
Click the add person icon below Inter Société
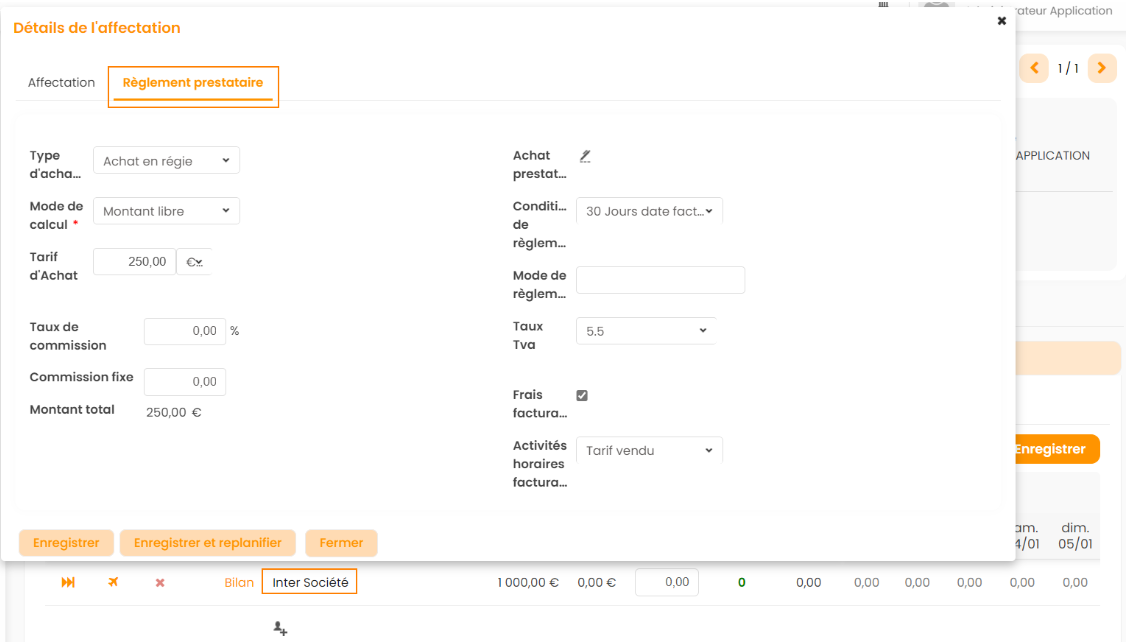coord(280,628)
